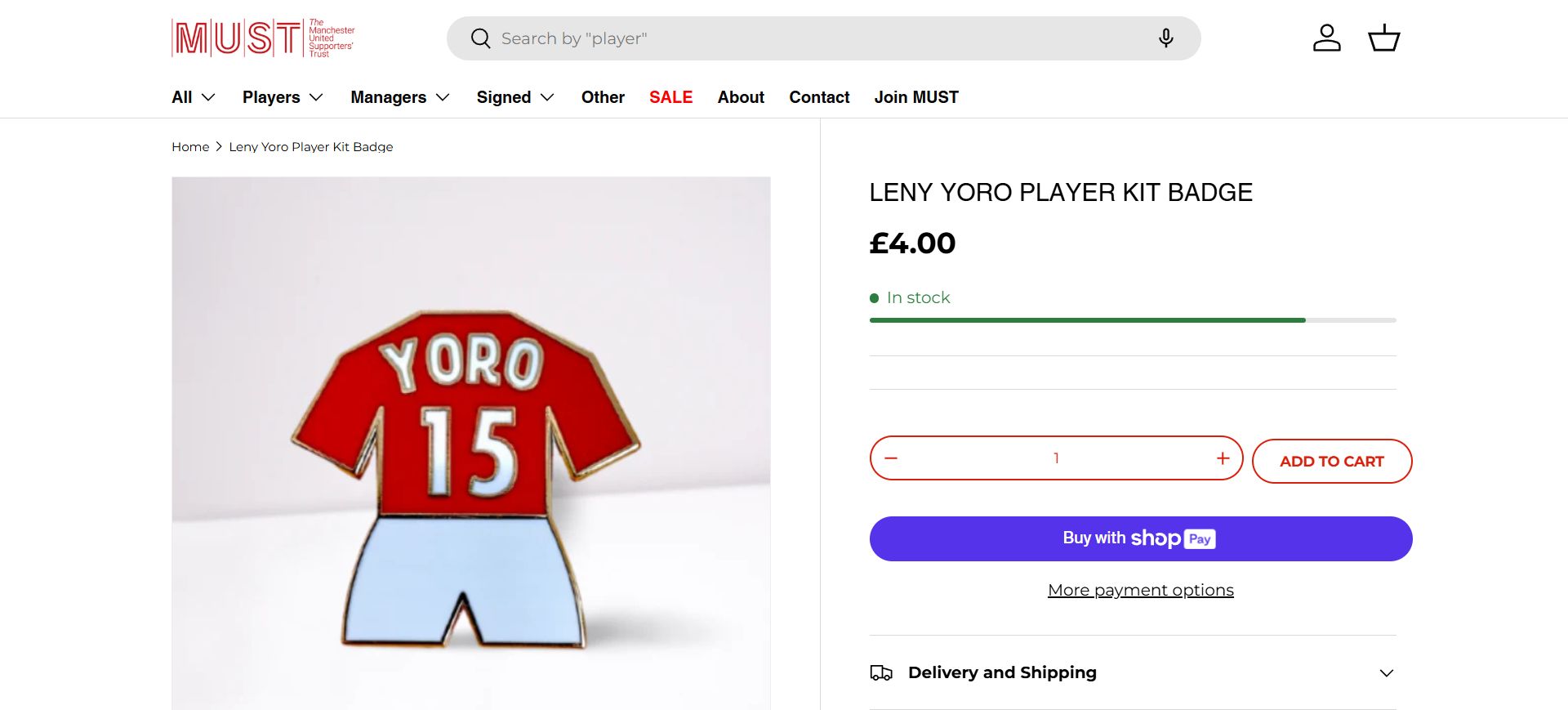Open the shopping basket icon
The height and width of the screenshot is (710, 1568).
tap(1383, 38)
